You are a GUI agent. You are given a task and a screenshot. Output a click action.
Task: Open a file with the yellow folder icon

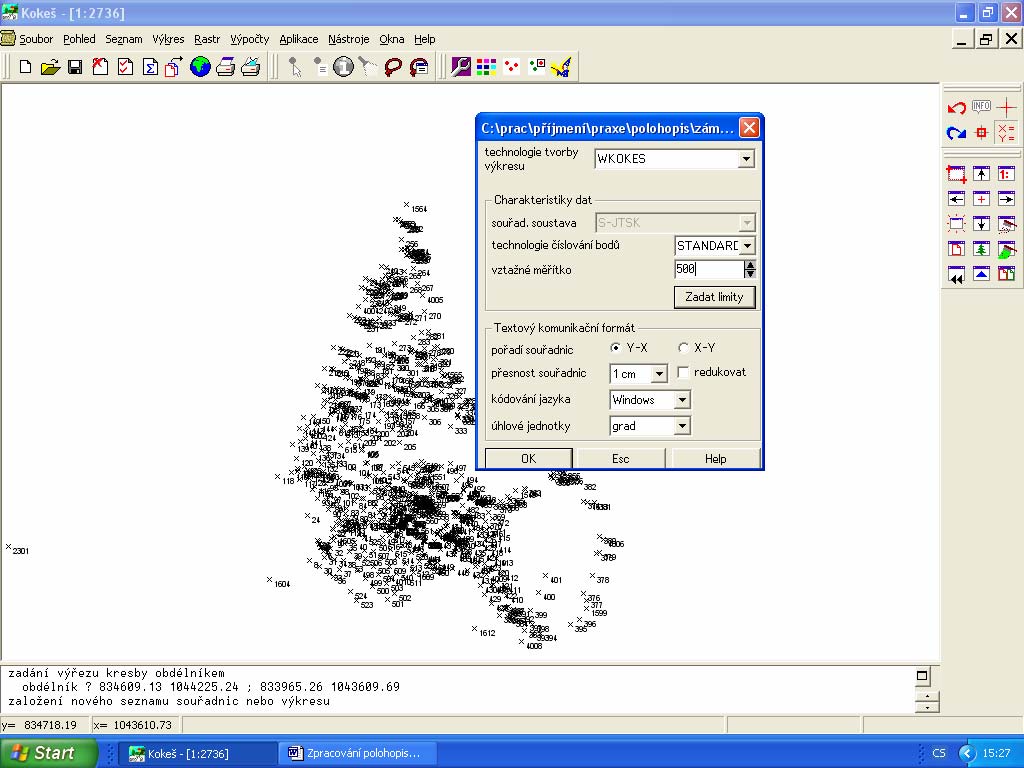(50, 67)
